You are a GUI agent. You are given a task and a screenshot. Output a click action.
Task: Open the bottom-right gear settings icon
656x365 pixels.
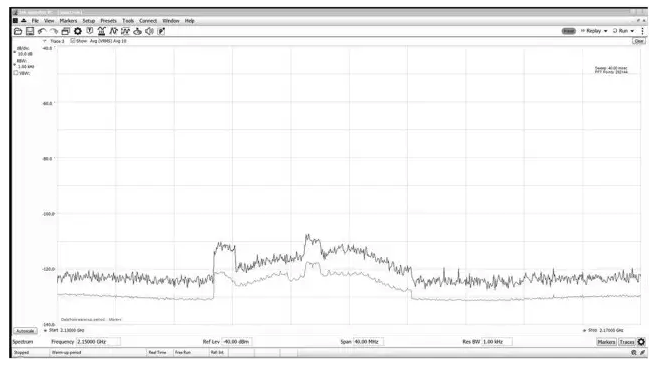click(x=641, y=342)
